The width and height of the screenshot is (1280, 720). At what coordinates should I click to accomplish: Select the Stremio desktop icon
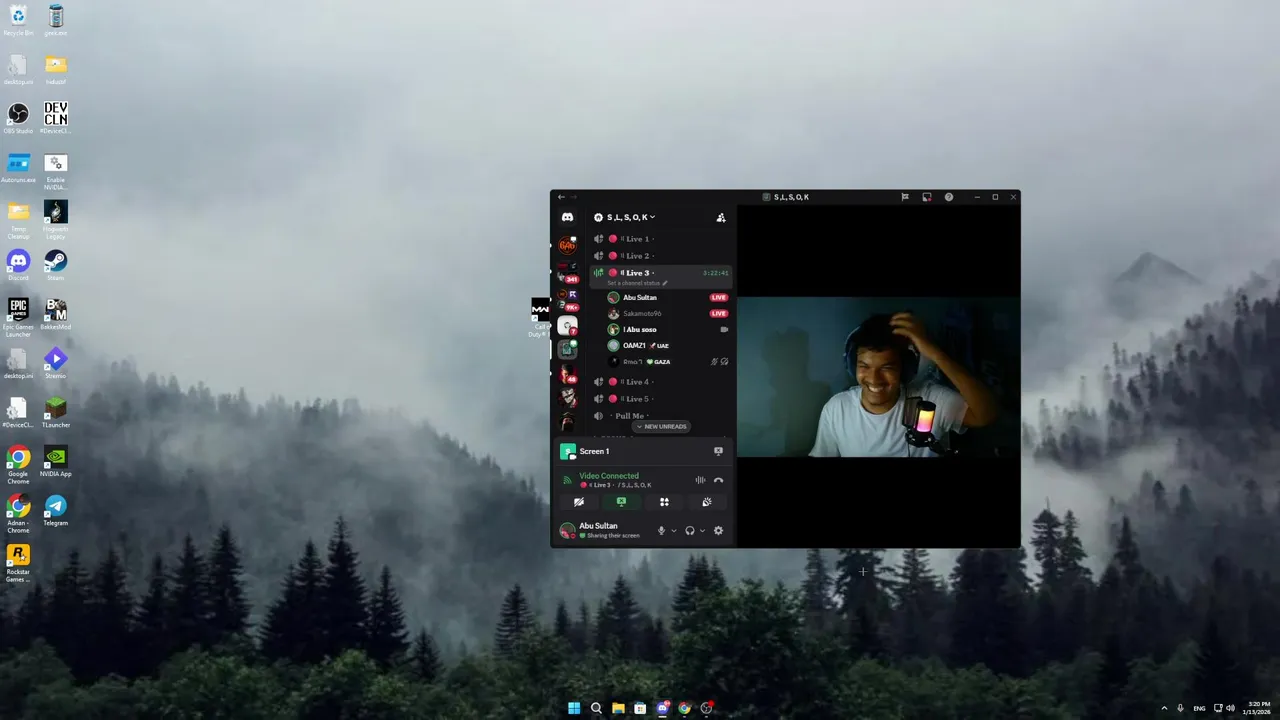56,363
